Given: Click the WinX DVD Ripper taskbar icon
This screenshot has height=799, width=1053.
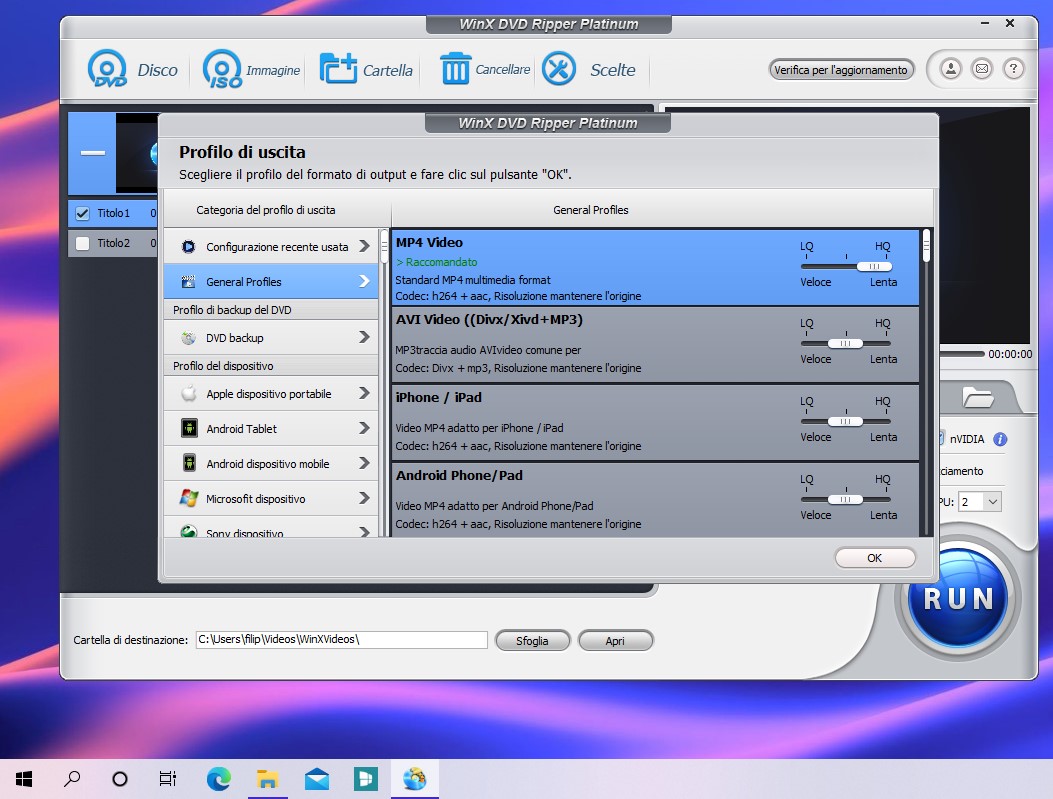Looking at the screenshot, I should [415, 779].
